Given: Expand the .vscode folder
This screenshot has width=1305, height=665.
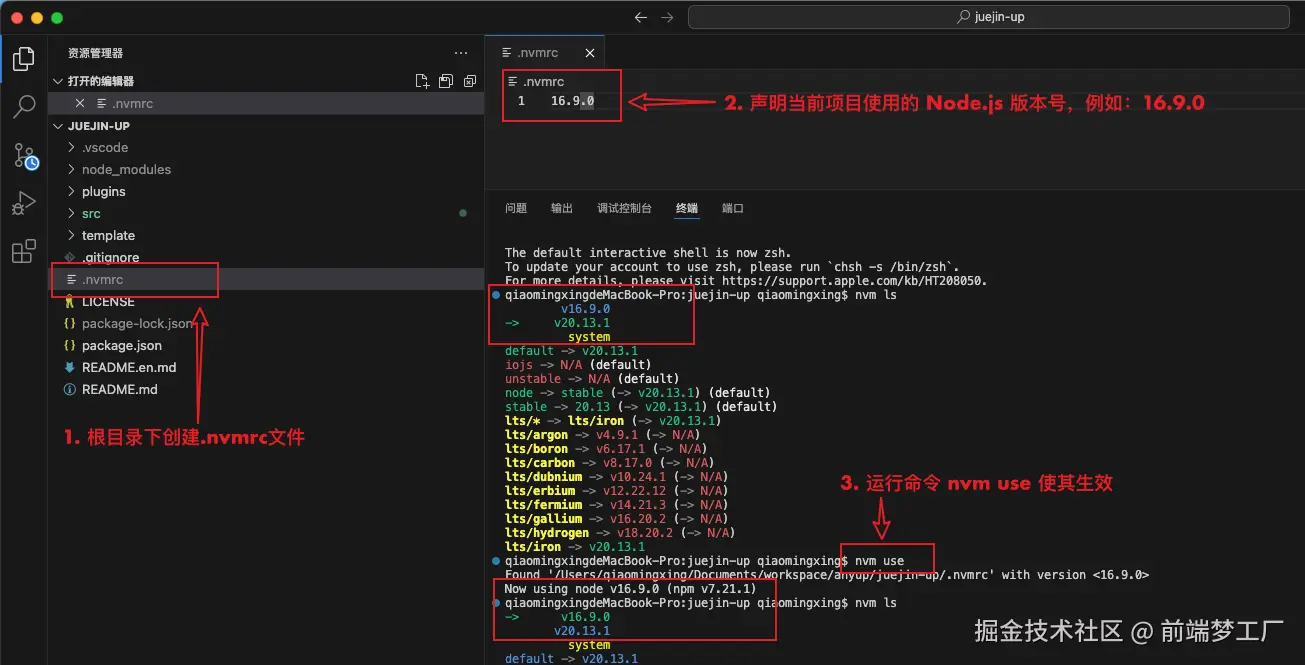Looking at the screenshot, I should [266, 147].
